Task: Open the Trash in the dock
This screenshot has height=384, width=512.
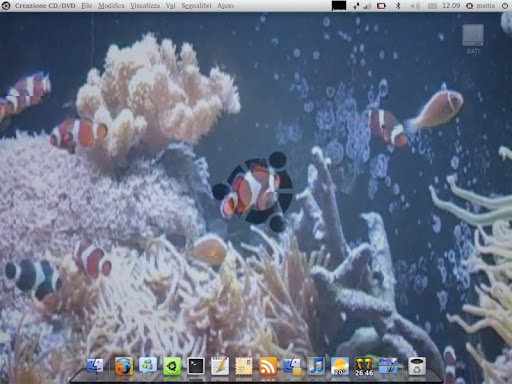Action: tap(417, 366)
